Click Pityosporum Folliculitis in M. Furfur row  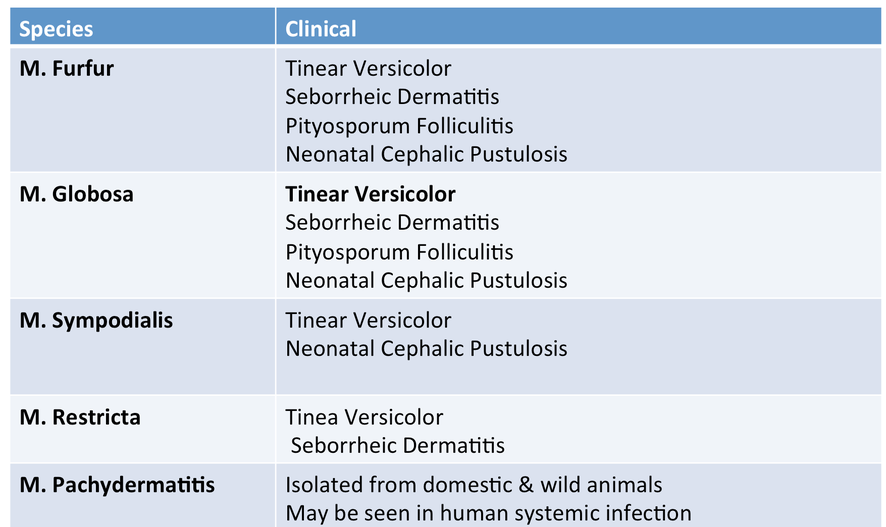click(x=399, y=127)
